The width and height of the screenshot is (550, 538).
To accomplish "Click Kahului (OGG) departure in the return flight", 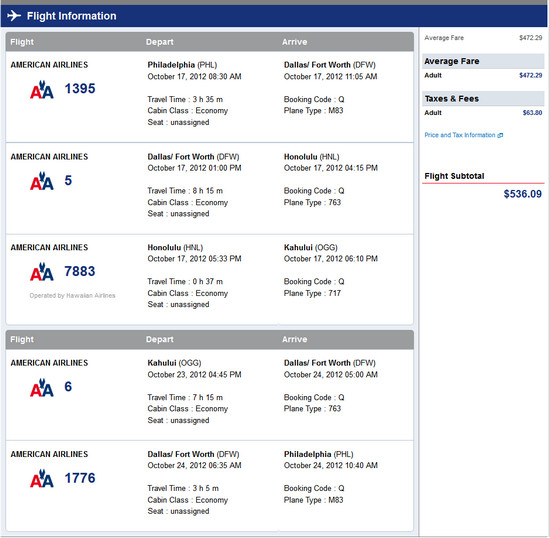I will pos(174,363).
